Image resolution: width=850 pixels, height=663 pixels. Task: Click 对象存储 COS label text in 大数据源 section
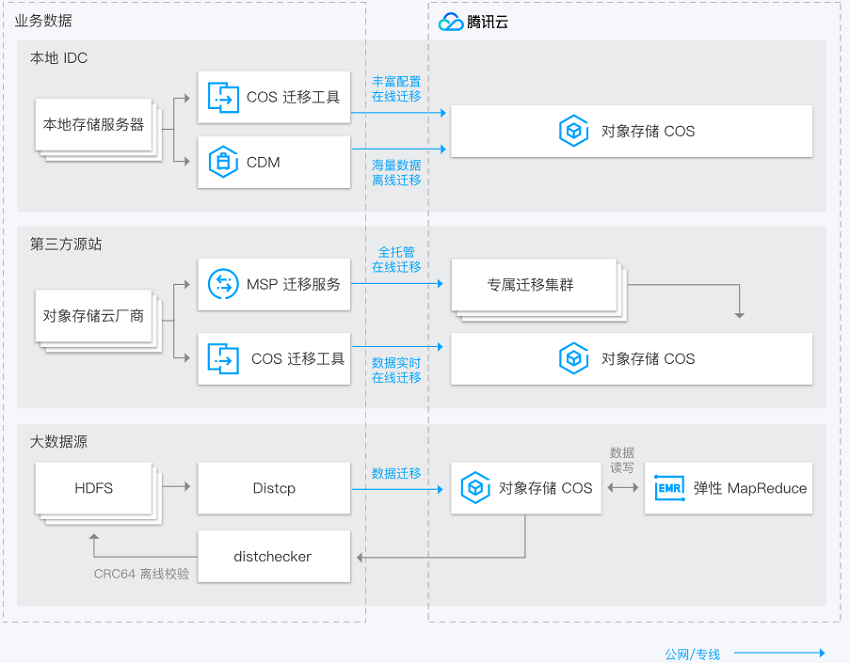pos(545,488)
